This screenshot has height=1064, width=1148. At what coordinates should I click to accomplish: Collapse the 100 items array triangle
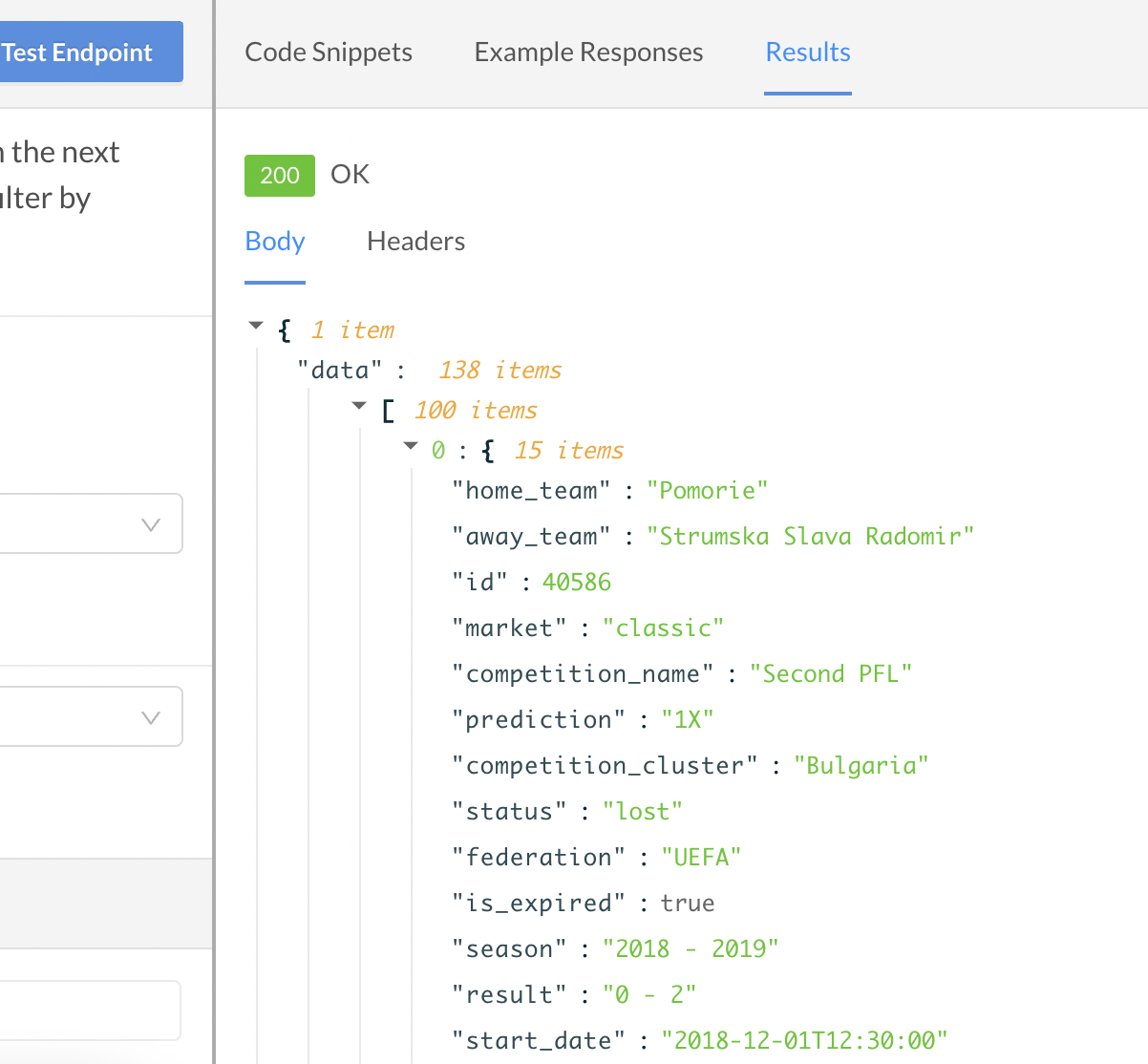(x=359, y=407)
